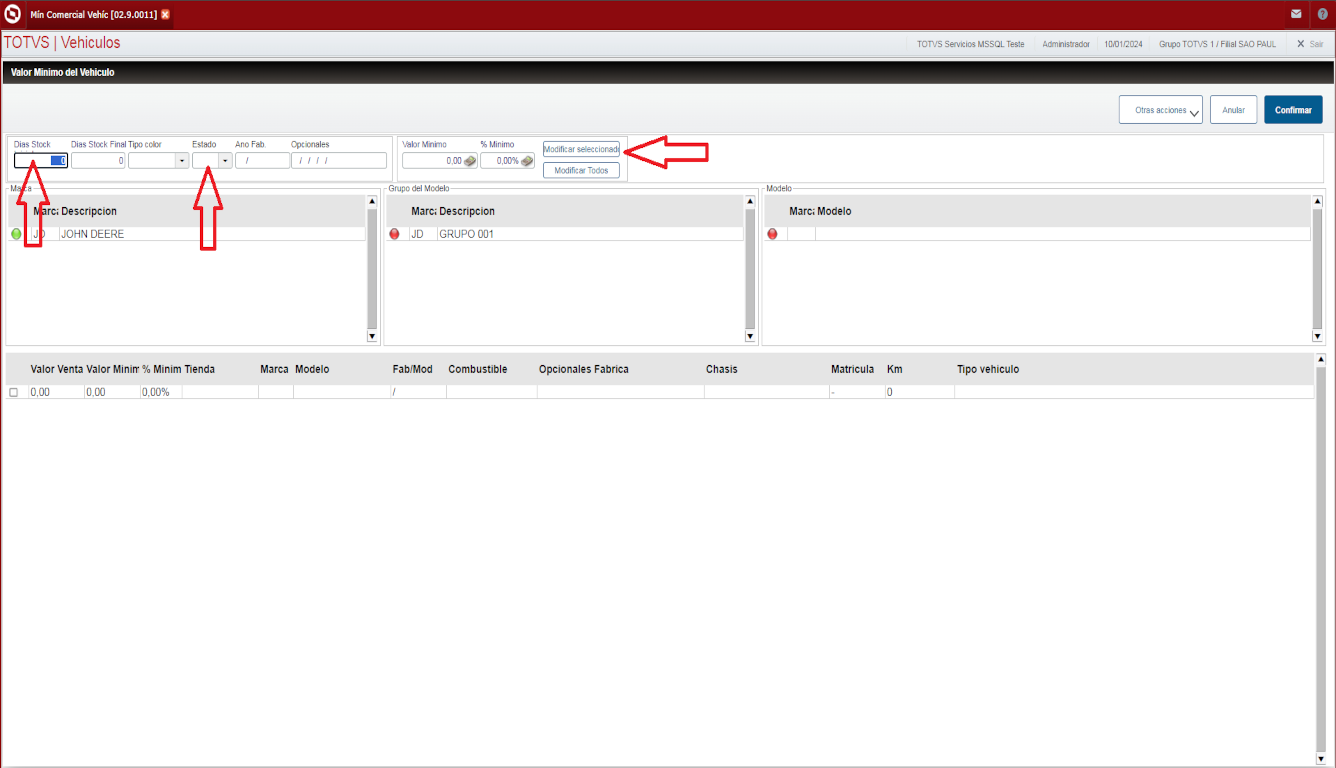Click the Administrador user label
Screen dimensions: 1336x768
[1066, 44]
